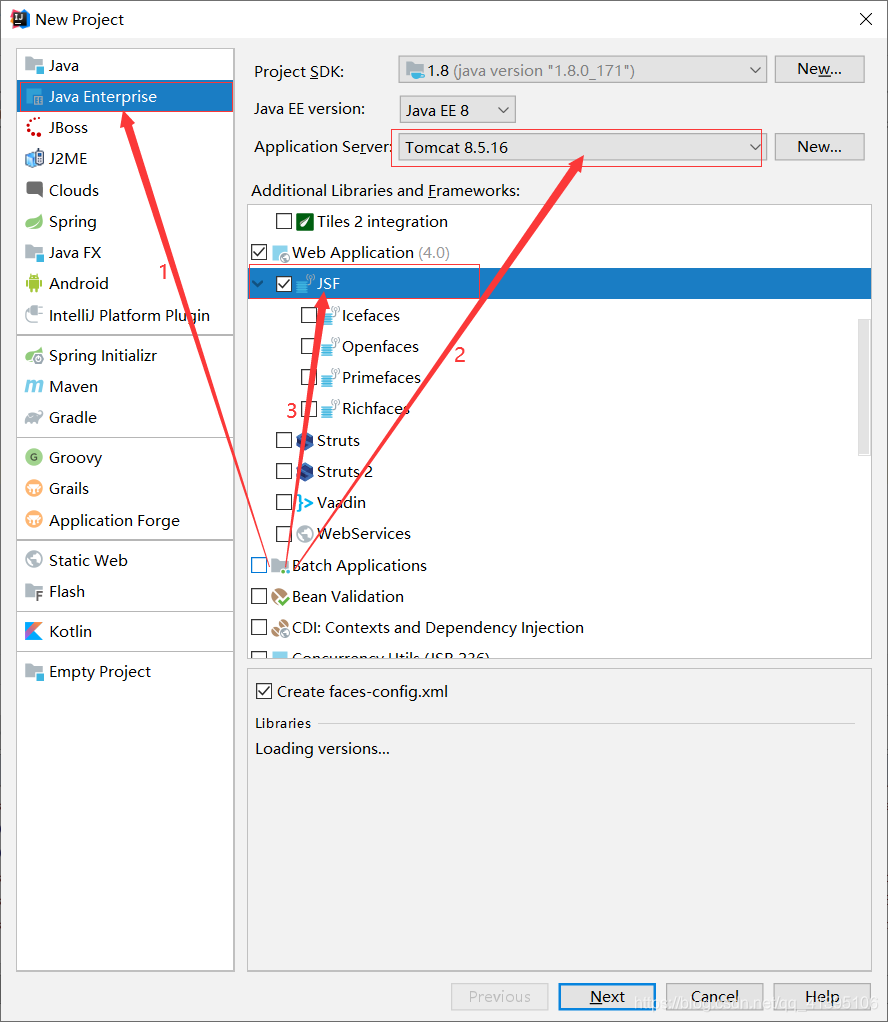The width and height of the screenshot is (888, 1022).
Task: Click the Tiles 2 integration icon
Action: pyautogui.click(x=305, y=222)
